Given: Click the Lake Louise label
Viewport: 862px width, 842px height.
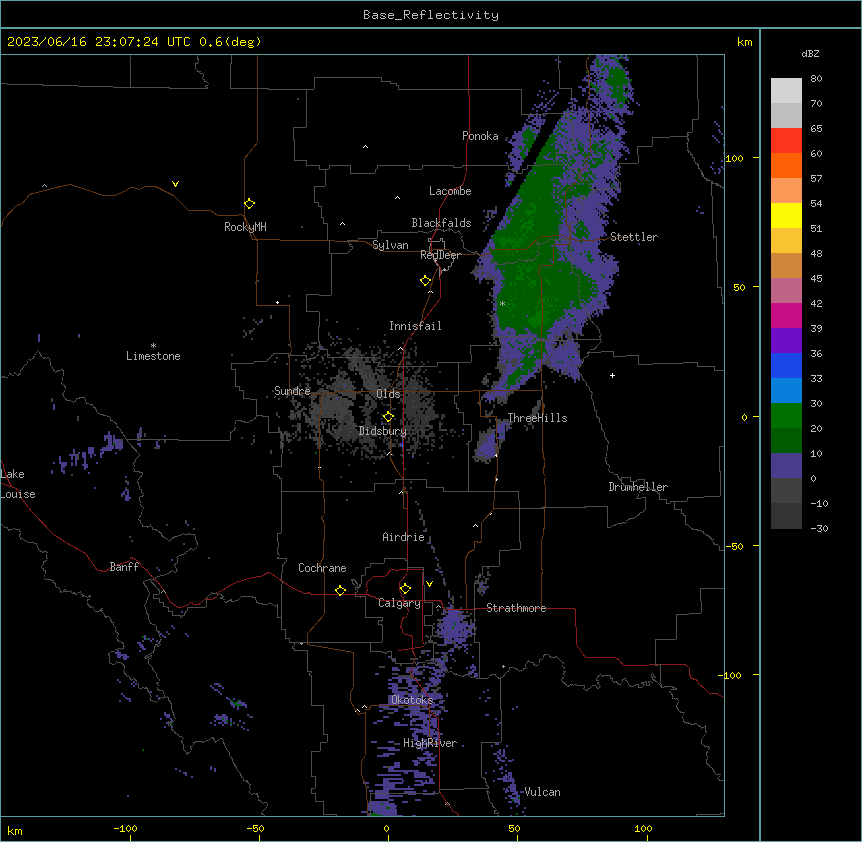Looking at the screenshot, I should [18, 484].
